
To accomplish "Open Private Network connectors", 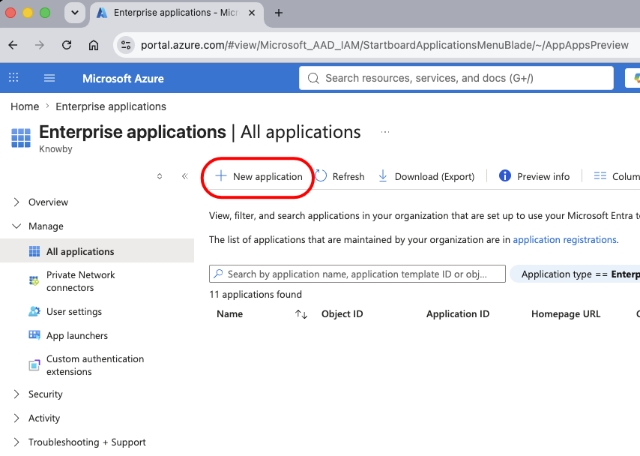I will click(x=80, y=281).
